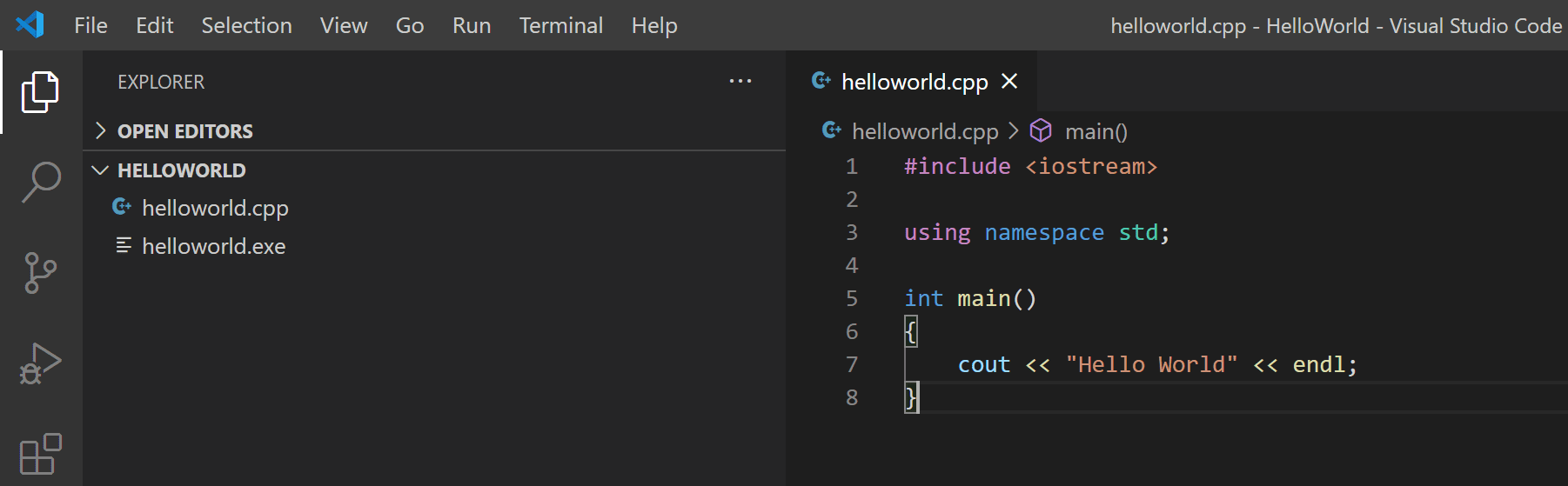Screen dimensions: 1568x486
Task: Click main() breadcrumb item
Action: point(1096,130)
